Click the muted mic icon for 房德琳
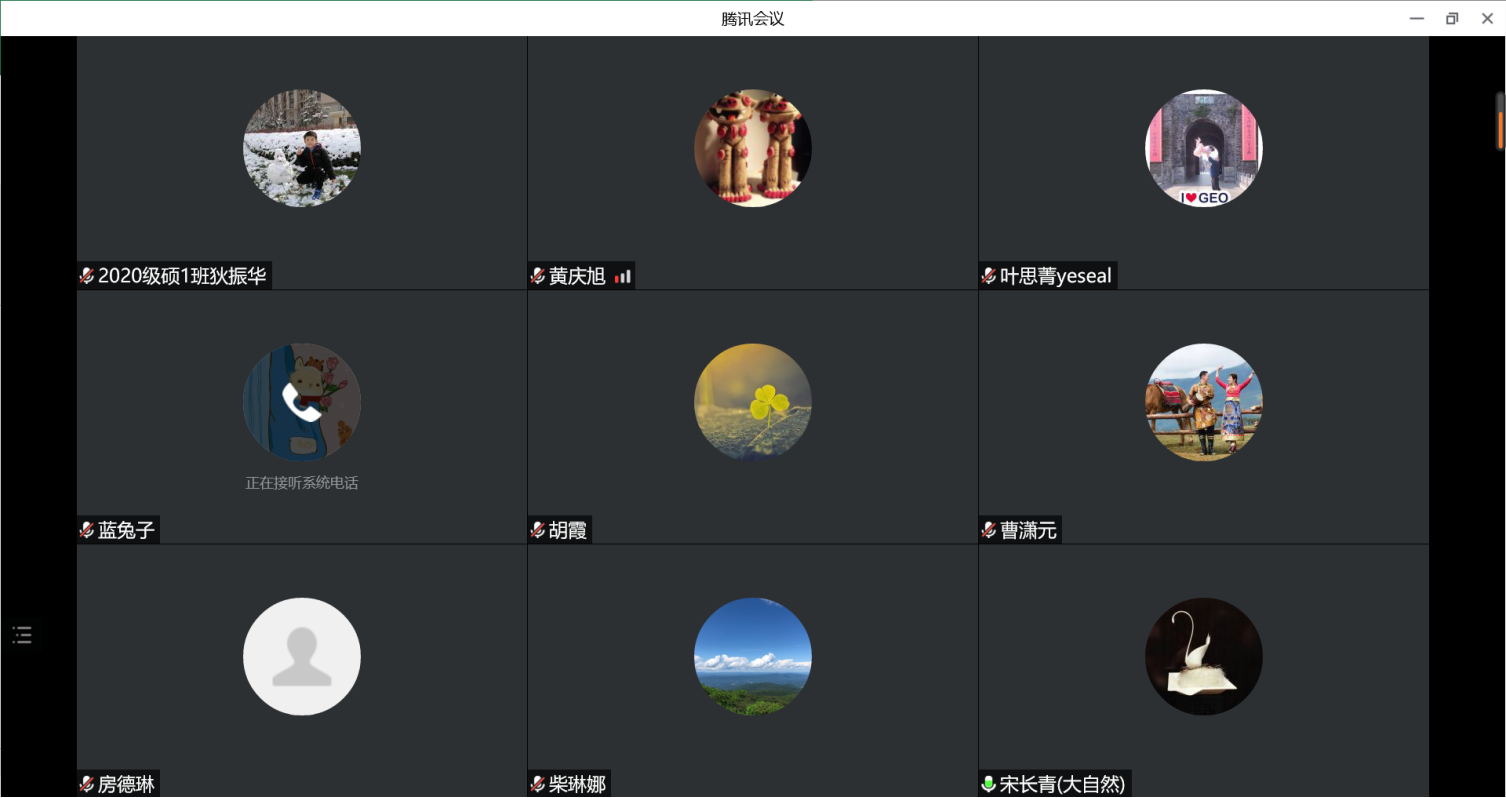 [87, 784]
